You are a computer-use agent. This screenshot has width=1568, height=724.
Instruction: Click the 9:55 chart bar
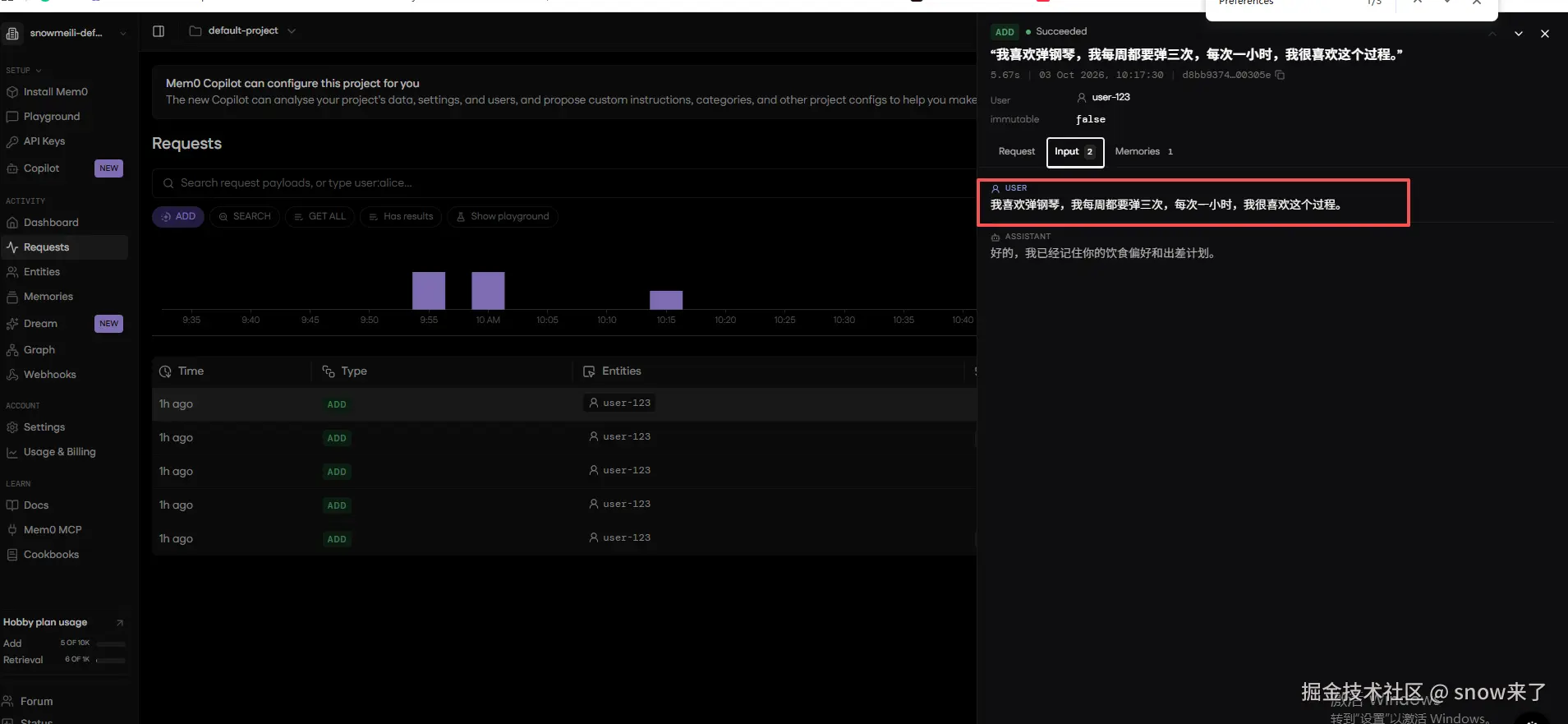tap(429, 291)
